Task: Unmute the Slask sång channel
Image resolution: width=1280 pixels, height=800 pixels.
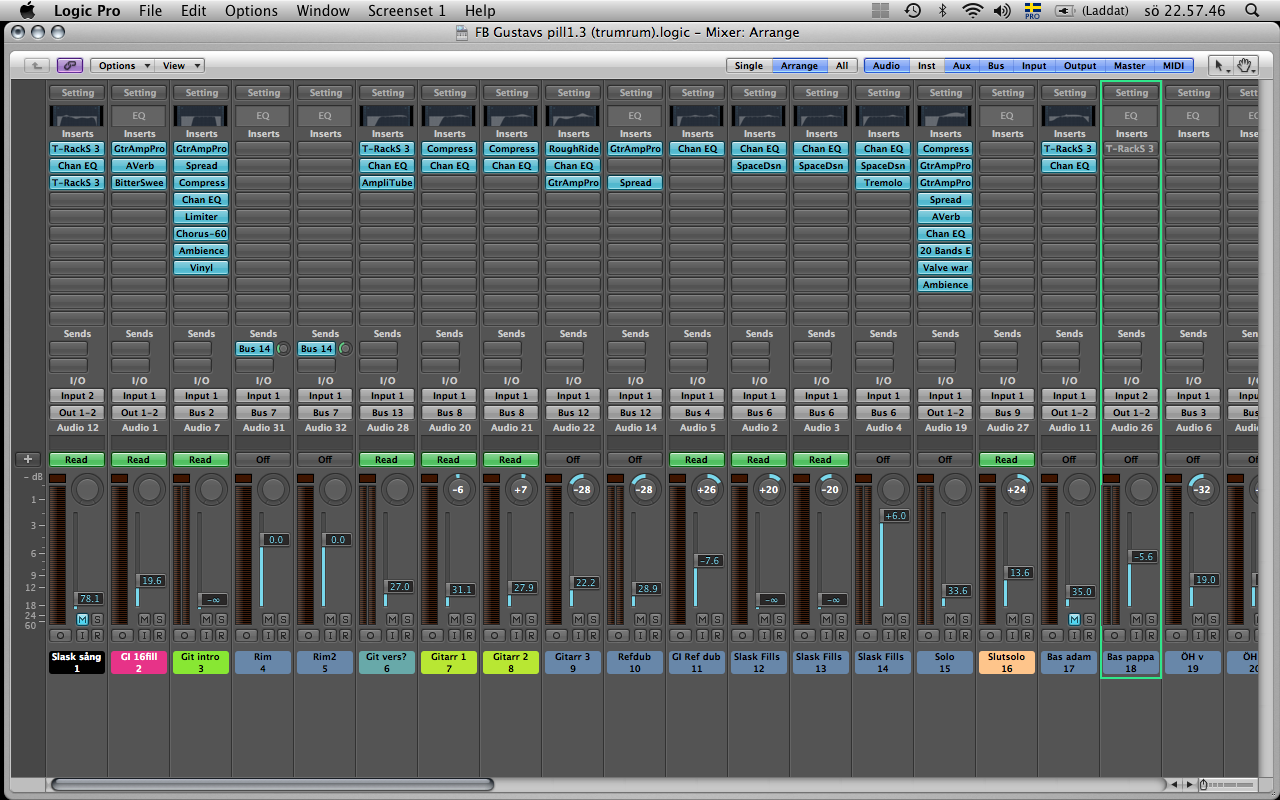Action: [82, 619]
